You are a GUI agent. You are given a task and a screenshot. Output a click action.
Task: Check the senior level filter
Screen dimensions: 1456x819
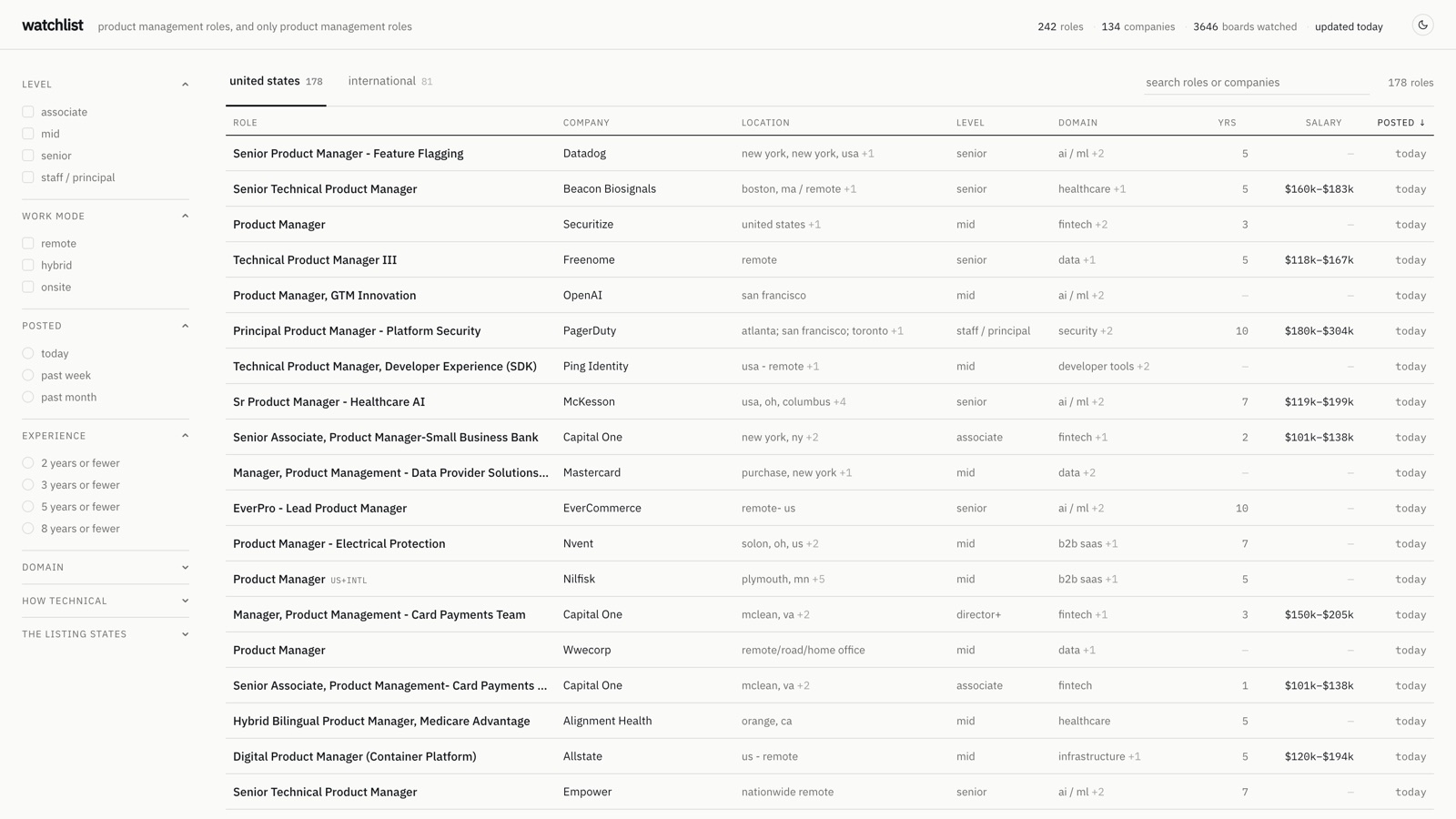[28, 156]
